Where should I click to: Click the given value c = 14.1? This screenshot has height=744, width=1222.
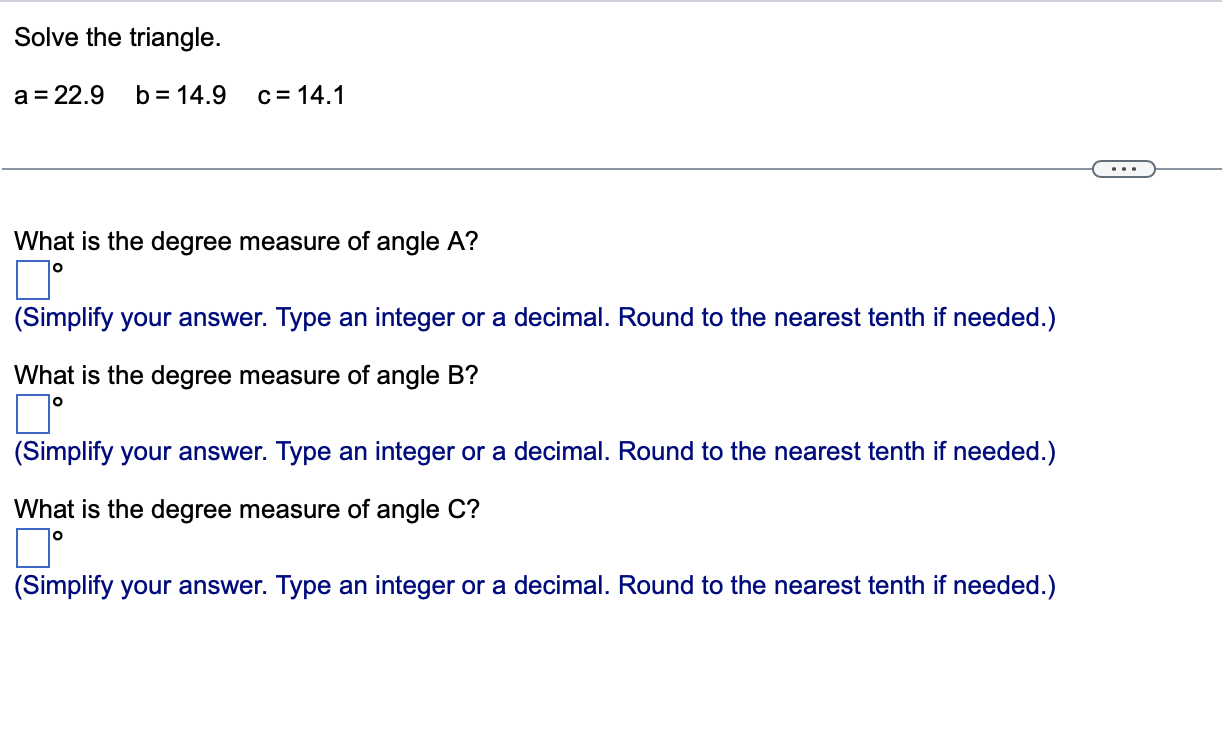tap(300, 96)
